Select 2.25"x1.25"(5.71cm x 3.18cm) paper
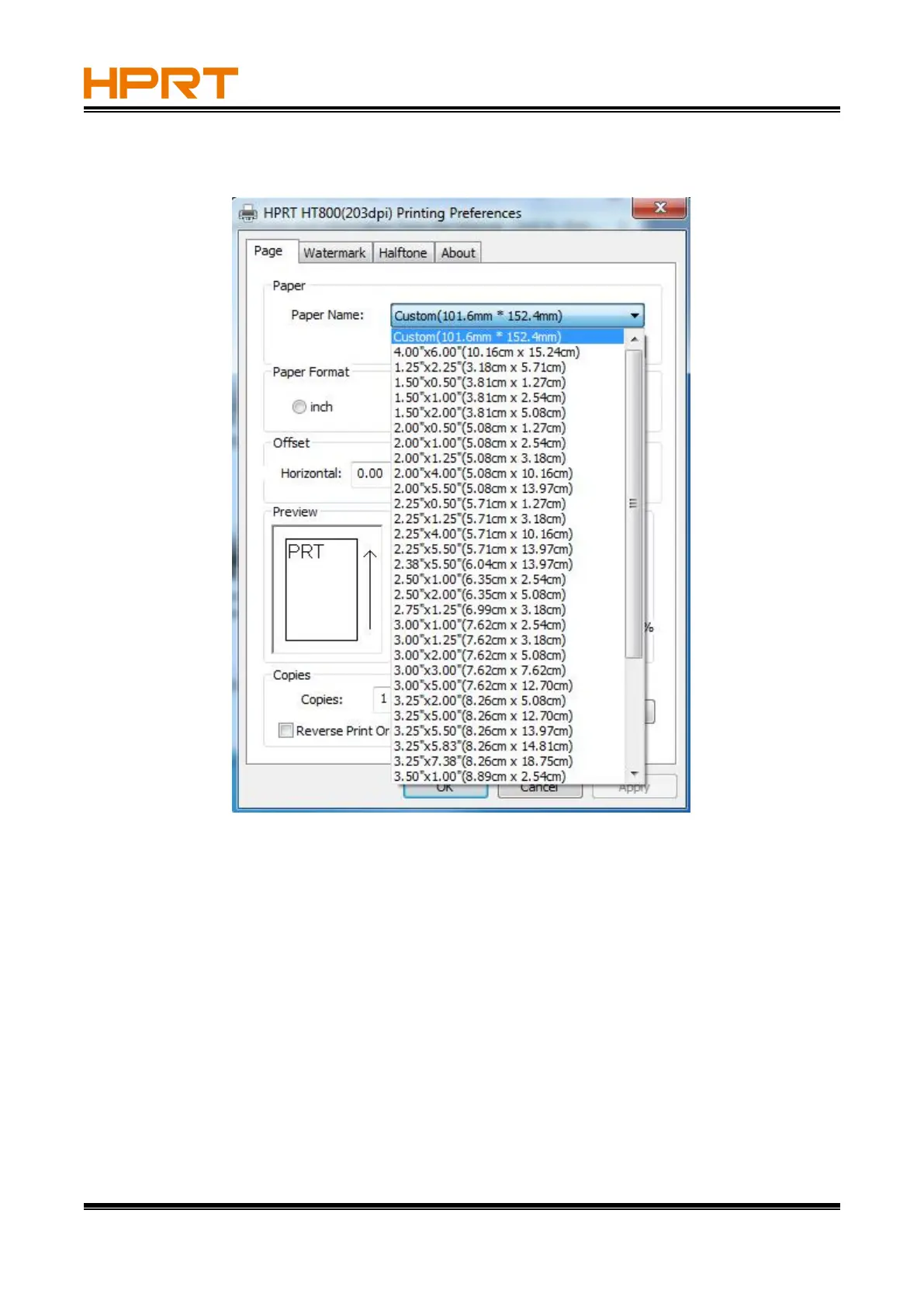 (507, 518)
